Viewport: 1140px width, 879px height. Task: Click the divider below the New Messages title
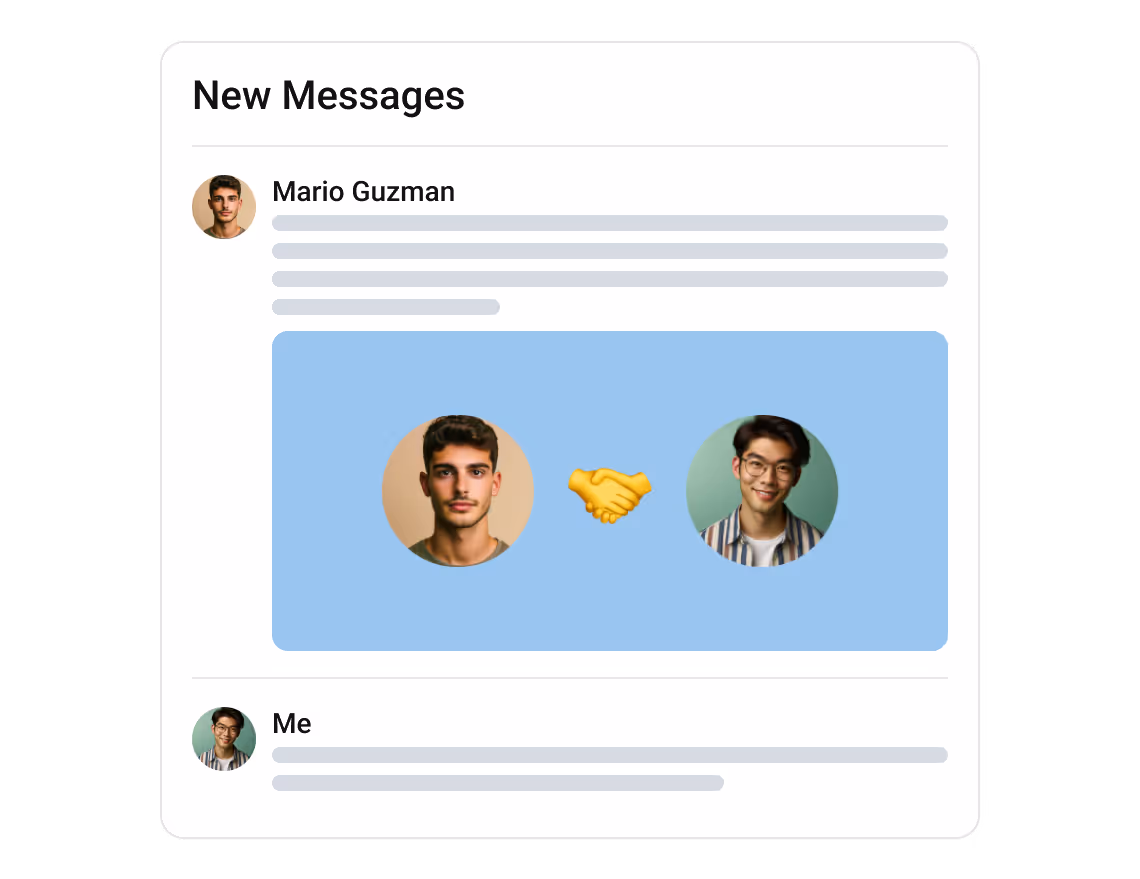pos(570,146)
